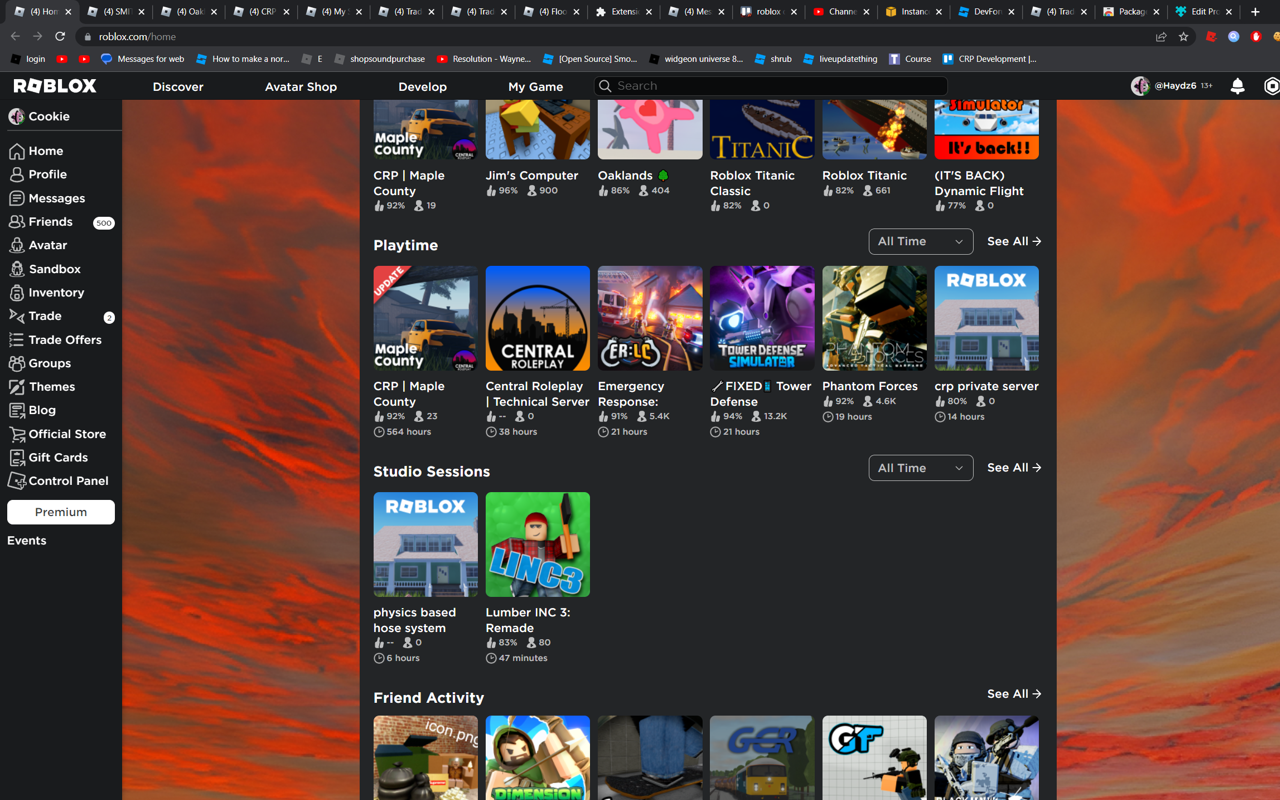Open the Messages section in the sidebar
This screenshot has width=1280, height=800.
(54, 198)
